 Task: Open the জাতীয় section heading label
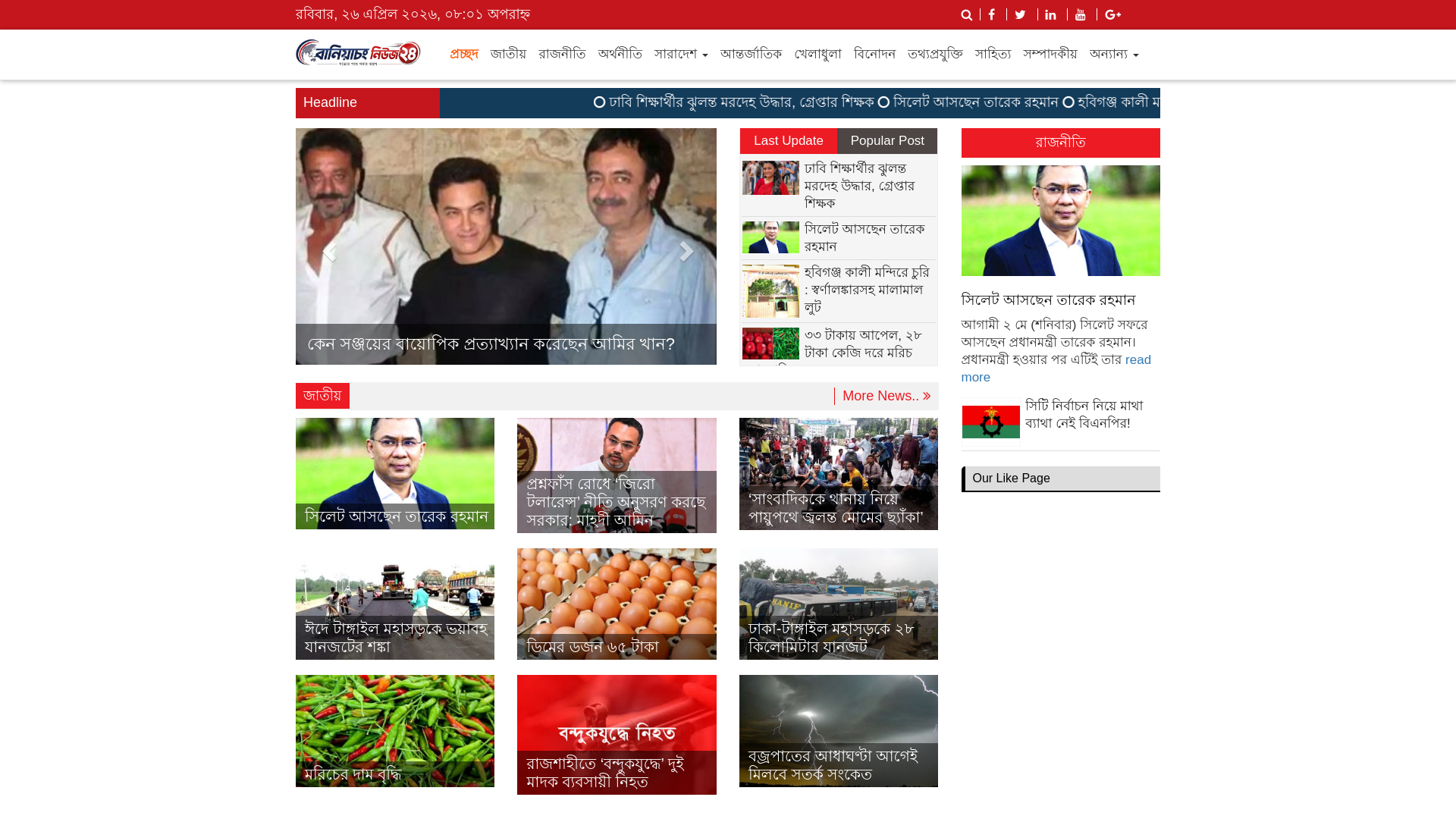(x=322, y=396)
